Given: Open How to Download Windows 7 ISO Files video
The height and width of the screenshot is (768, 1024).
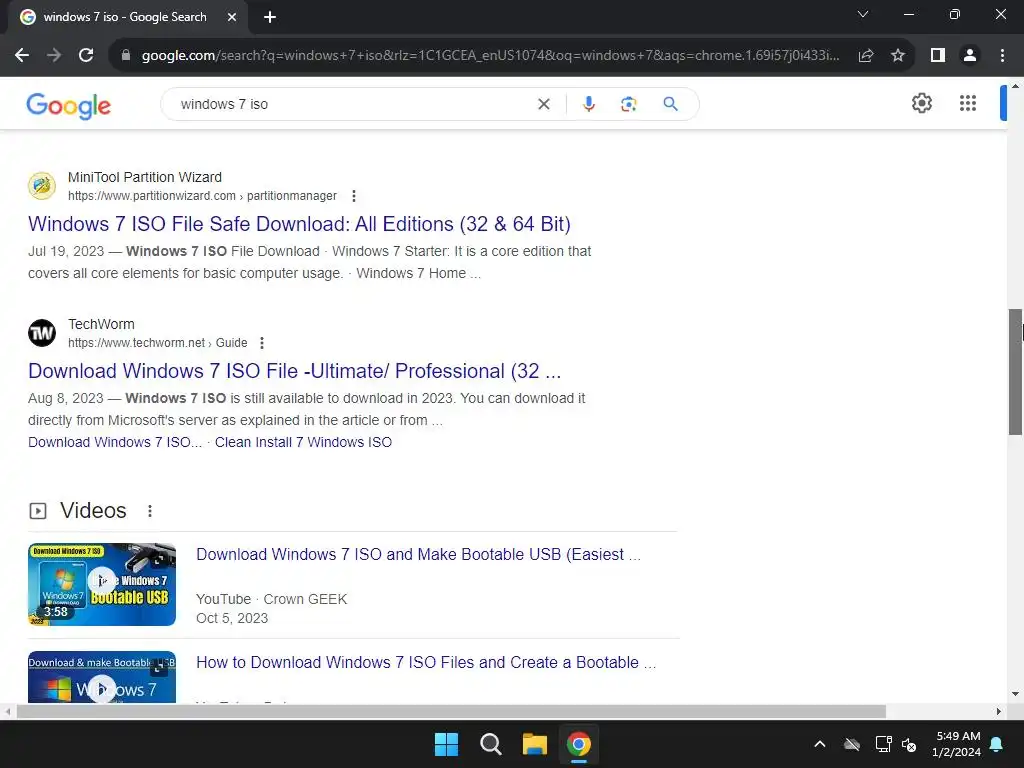Looking at the screenshot, I should pos(426,662).
